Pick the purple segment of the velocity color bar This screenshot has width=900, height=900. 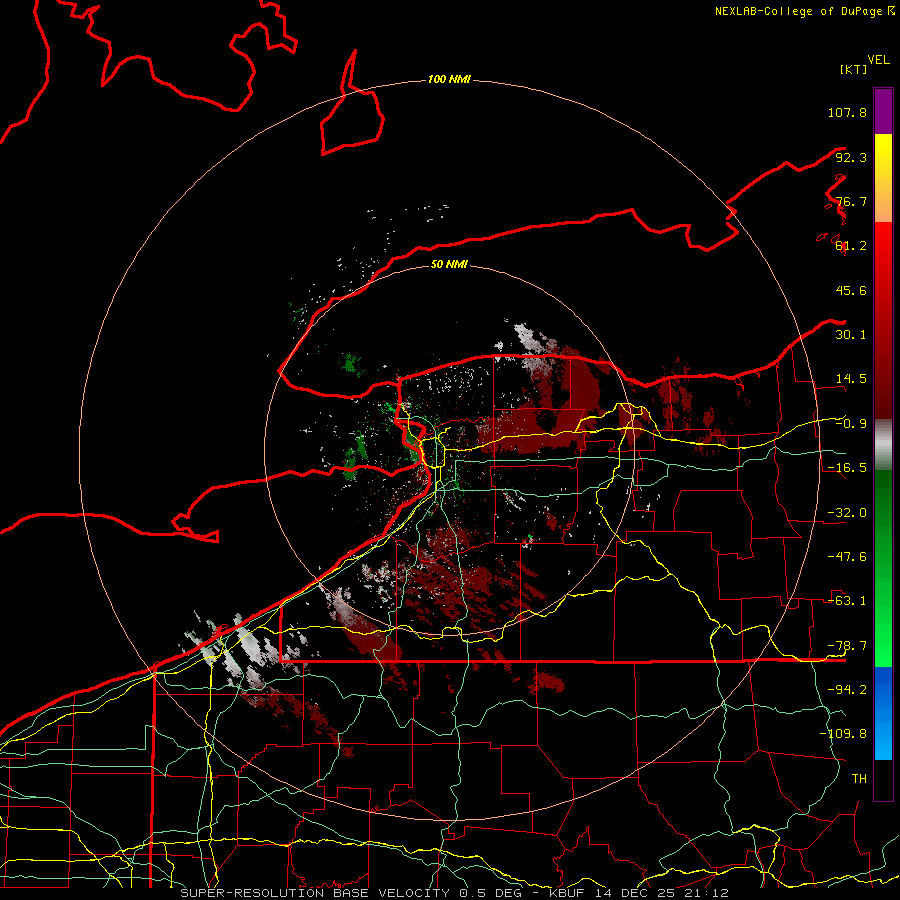tap(883, 111)
